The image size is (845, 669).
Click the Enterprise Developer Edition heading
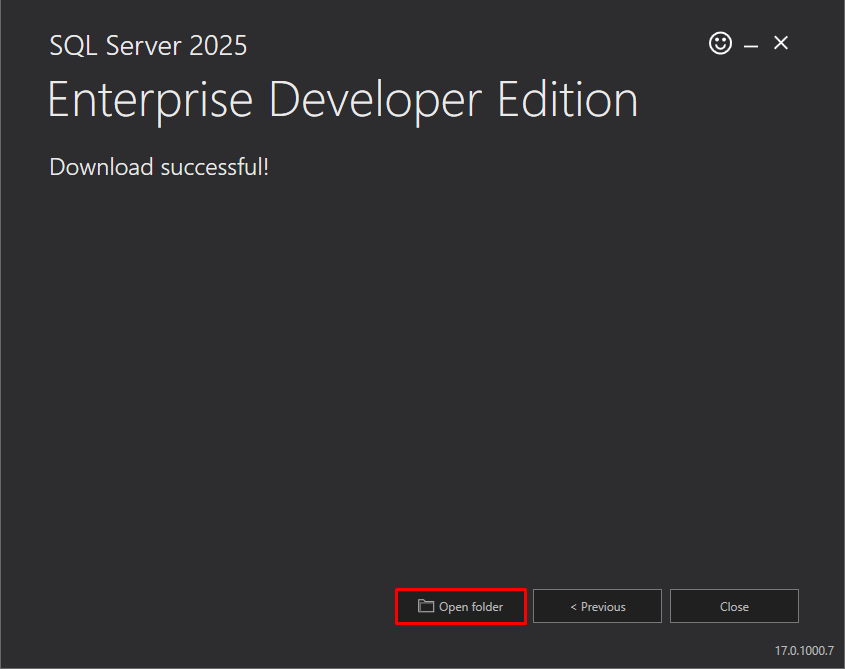point(343,101)
